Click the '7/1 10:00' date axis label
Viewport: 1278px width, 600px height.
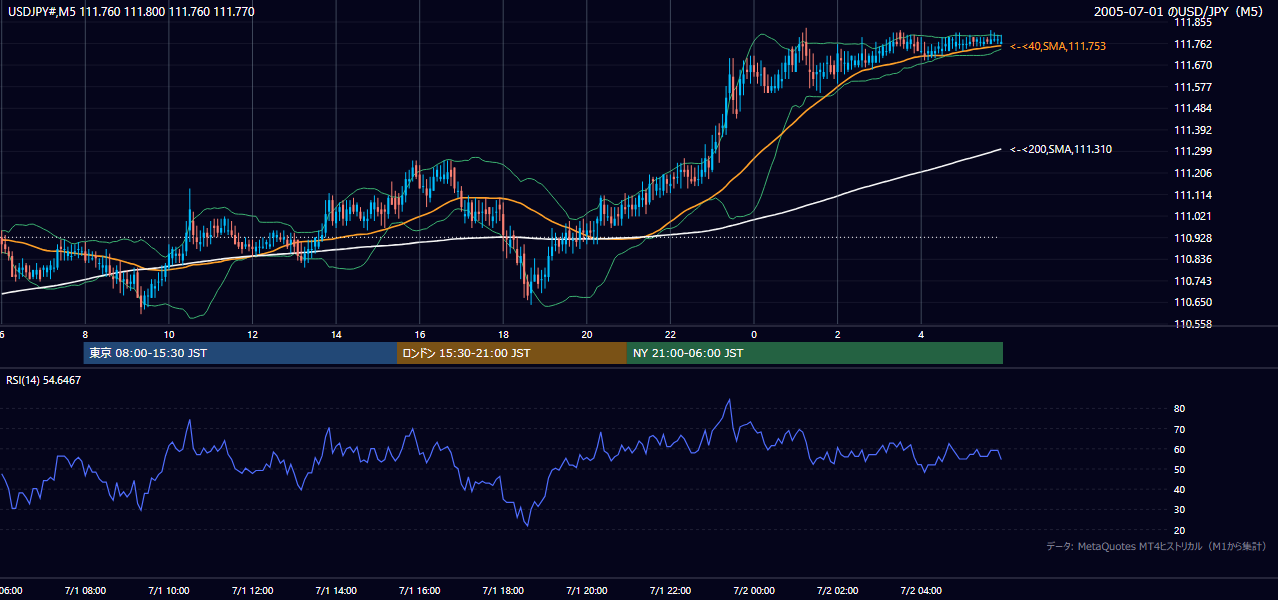pyautogui.click(x=169, y=591)
